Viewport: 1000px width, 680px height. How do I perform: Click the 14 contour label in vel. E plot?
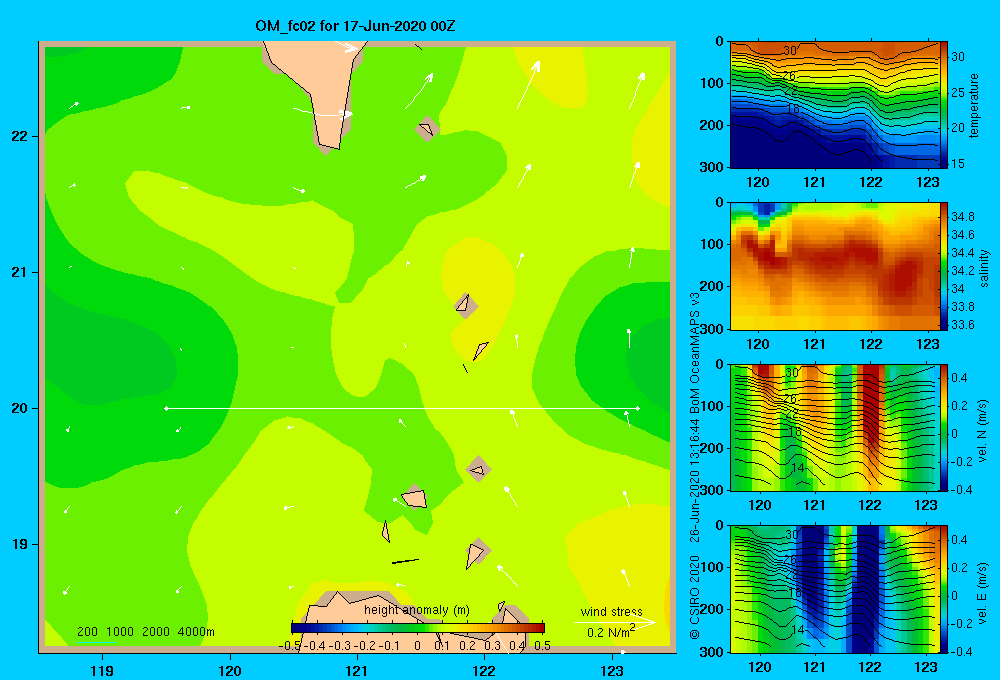(x=797, y=630)
